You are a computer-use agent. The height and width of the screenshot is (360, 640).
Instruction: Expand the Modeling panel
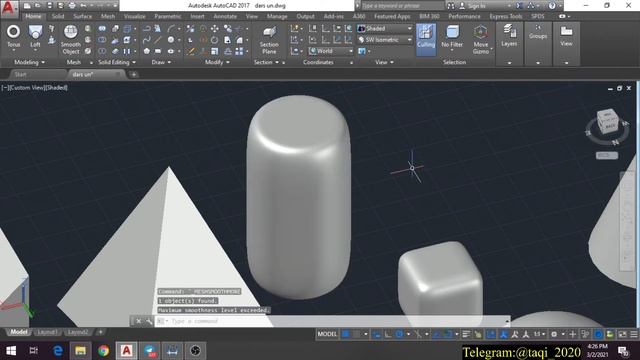click(29, 62)
